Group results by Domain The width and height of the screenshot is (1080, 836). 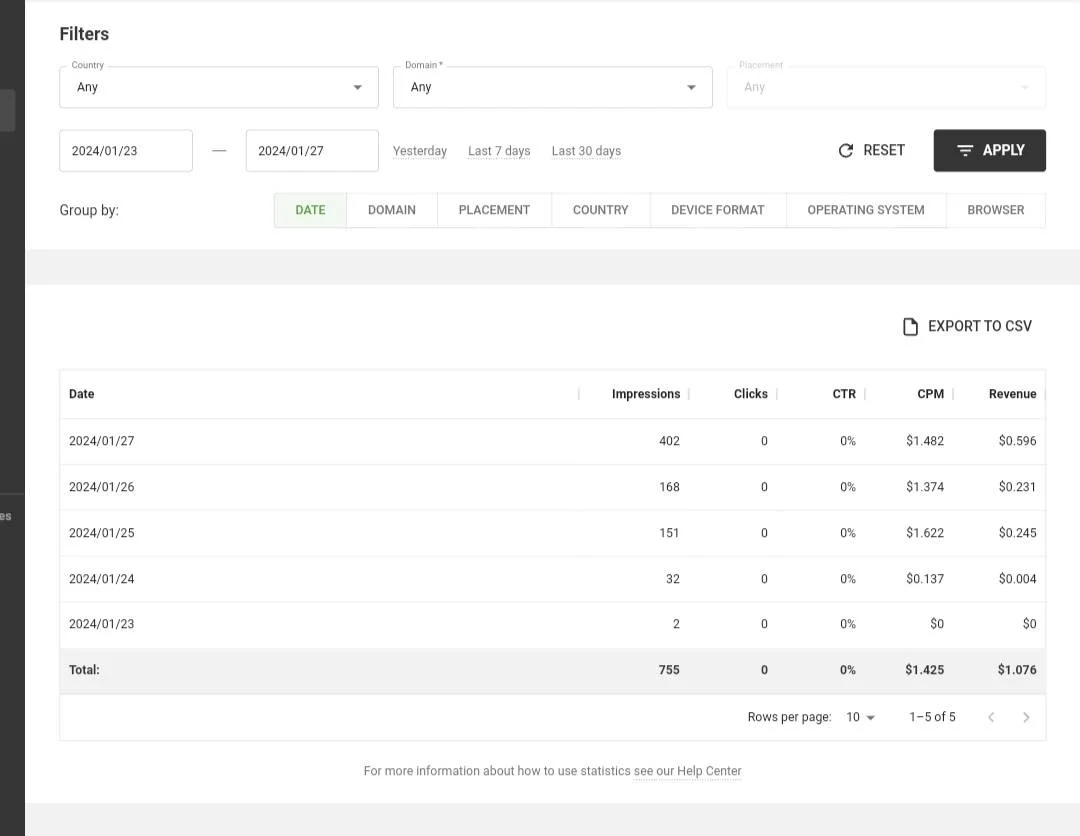pos(392,210)
